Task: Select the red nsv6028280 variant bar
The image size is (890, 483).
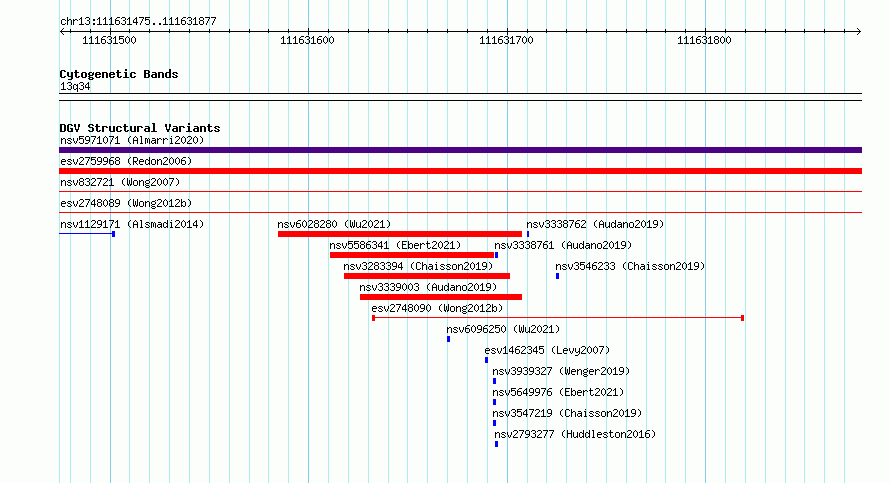Action: (400, 234)
